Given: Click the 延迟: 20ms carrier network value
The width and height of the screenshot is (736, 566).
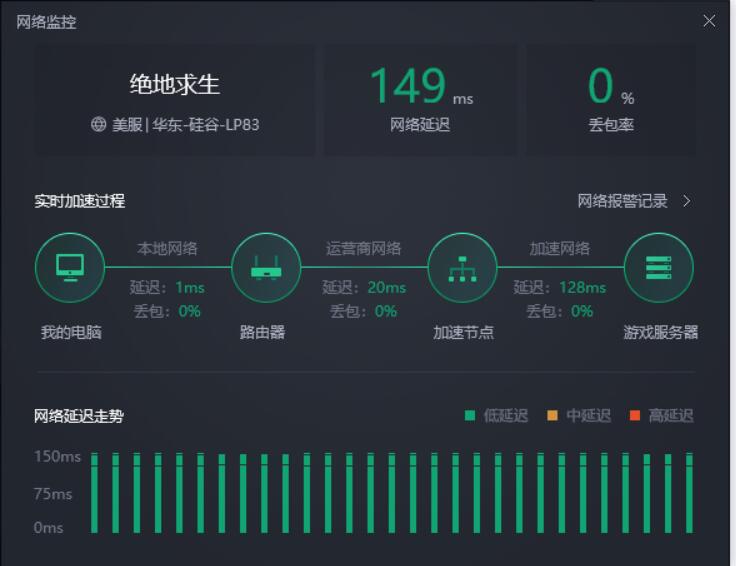Looking at the screenshot, I should pos(364,287).
